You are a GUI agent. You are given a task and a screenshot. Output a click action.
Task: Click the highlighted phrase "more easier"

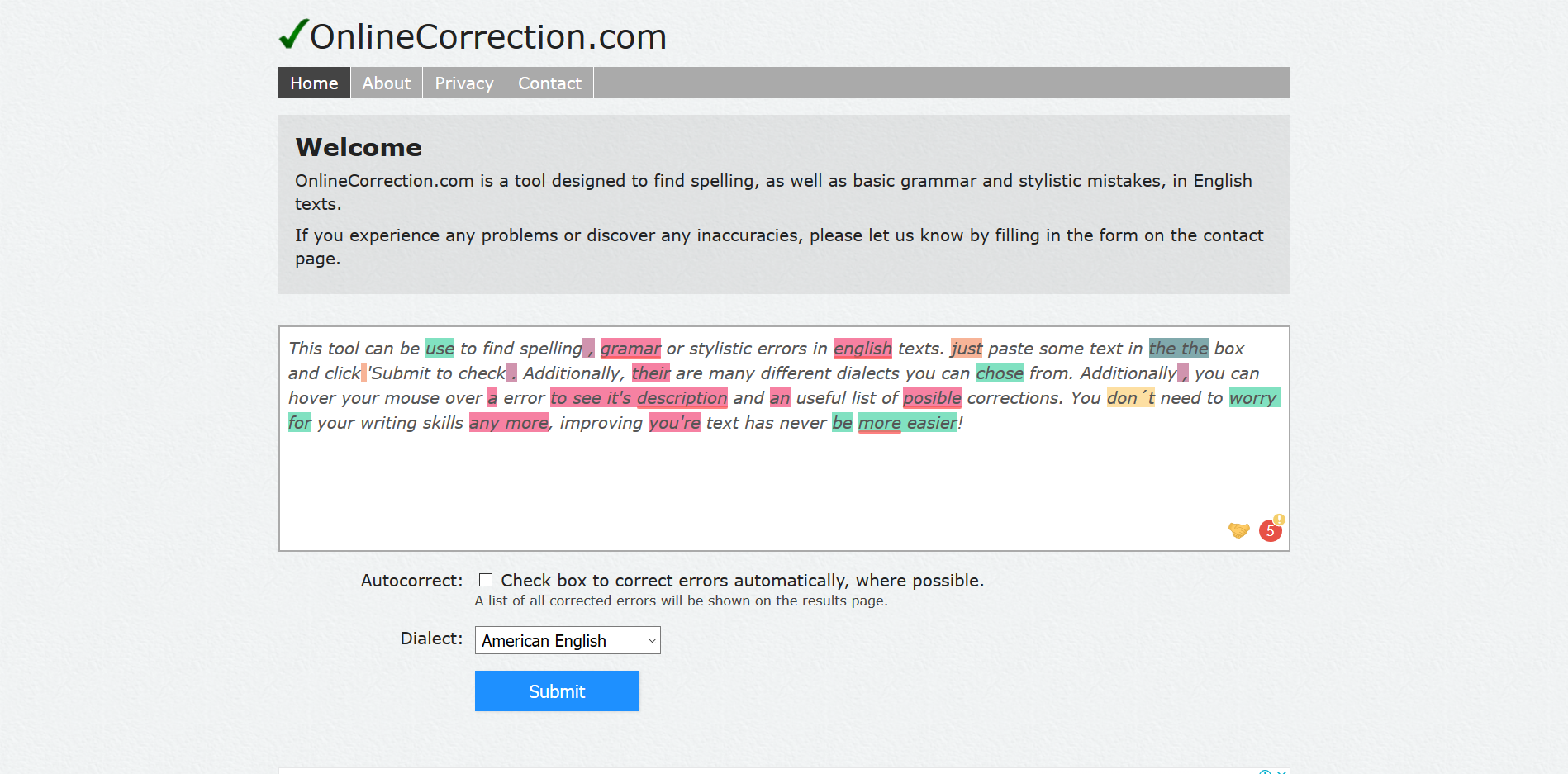click(x=907, y=423)
